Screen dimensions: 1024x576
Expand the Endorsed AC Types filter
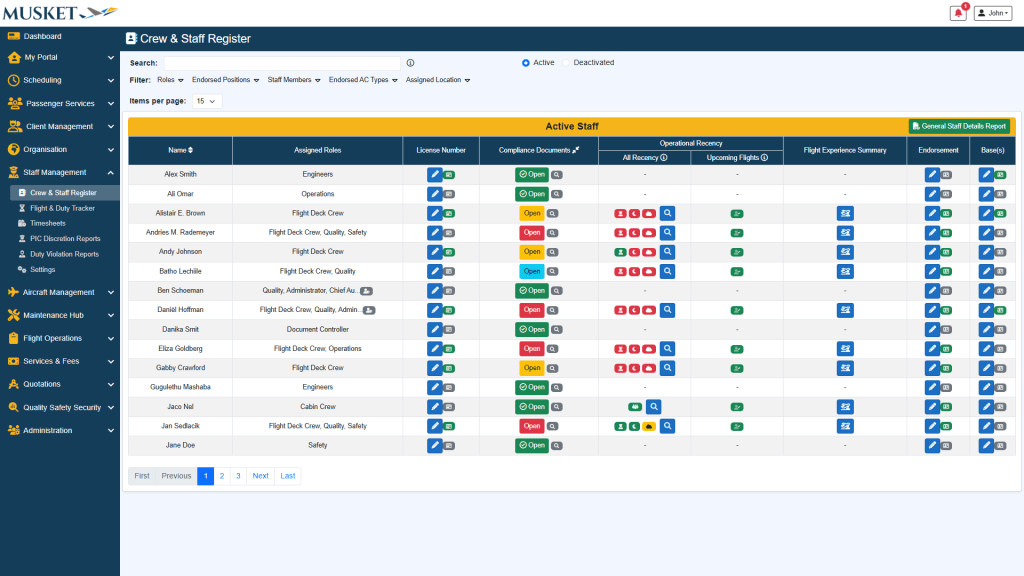coord(362,80)
